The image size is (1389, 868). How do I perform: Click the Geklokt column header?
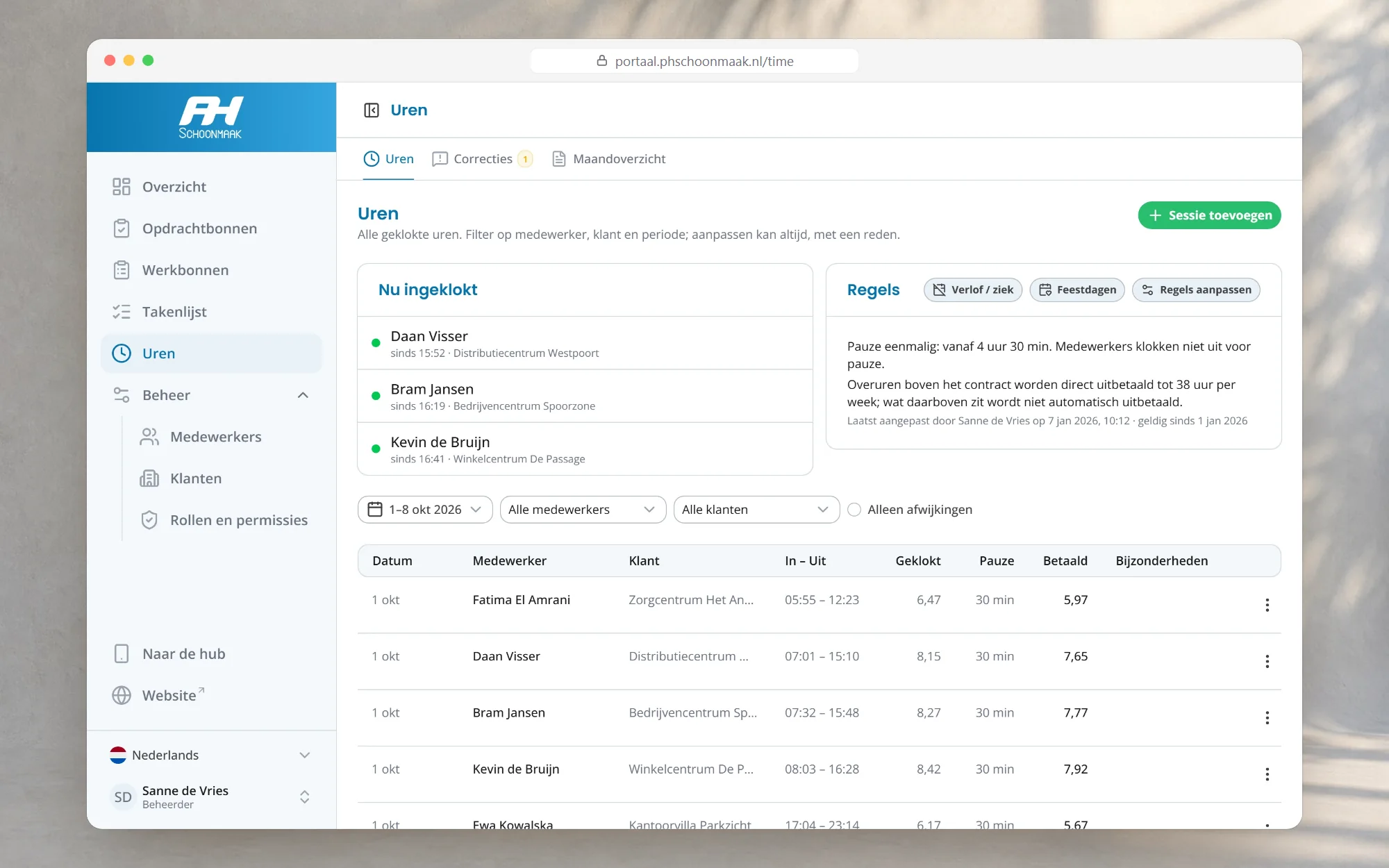point(917,561)
